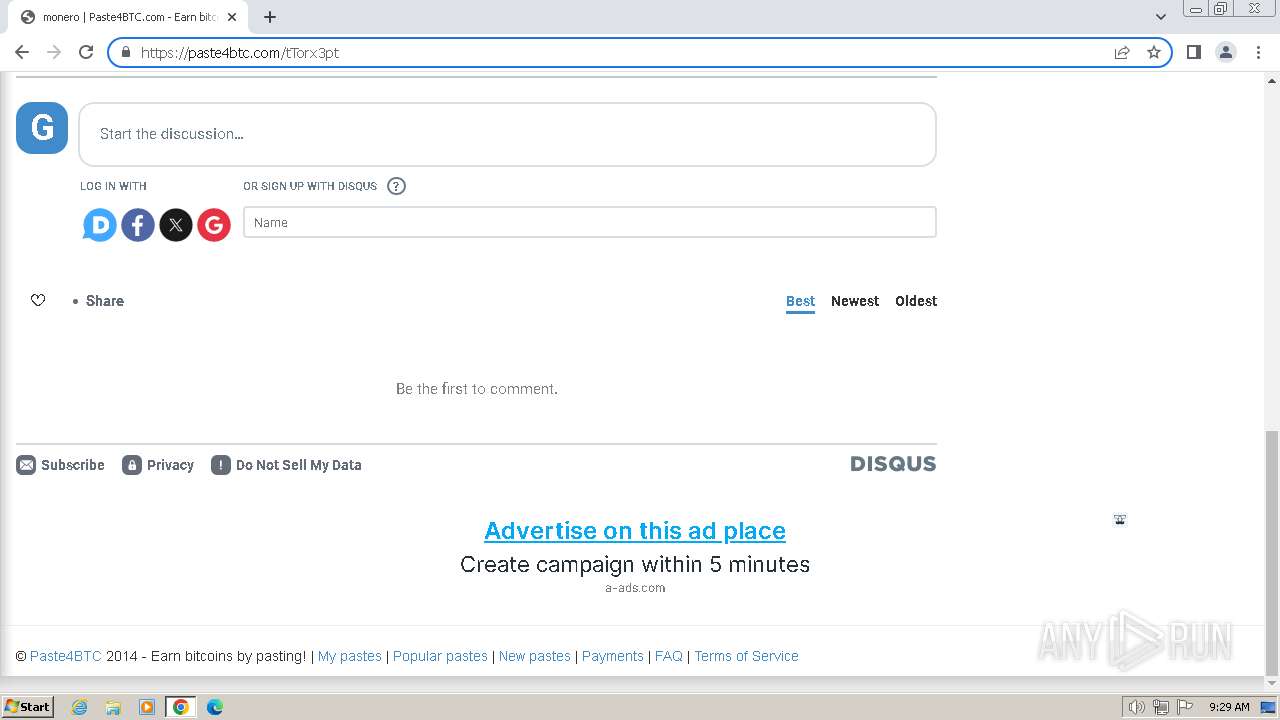Click the small ad image in sidebar
Image resolution: width=1280 pixels, height=720 pixels.
(x=1120, y=519)
